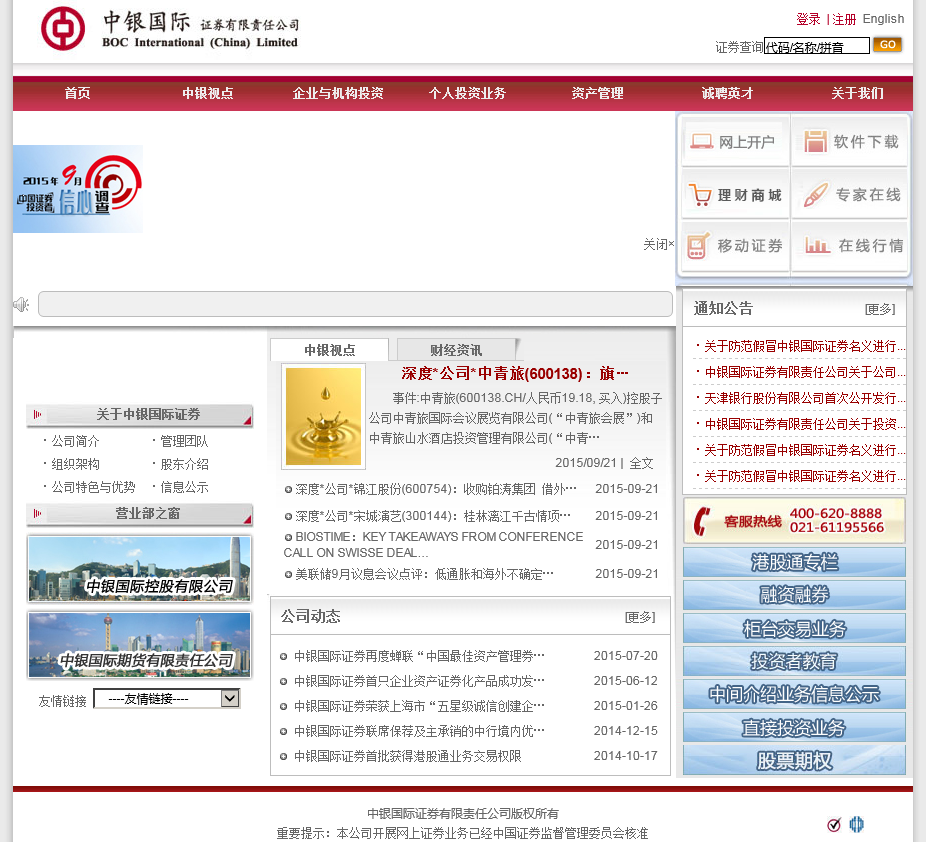926x842 pixels.
Task: Open the 信息公示 link
Action: coord(184,487)
